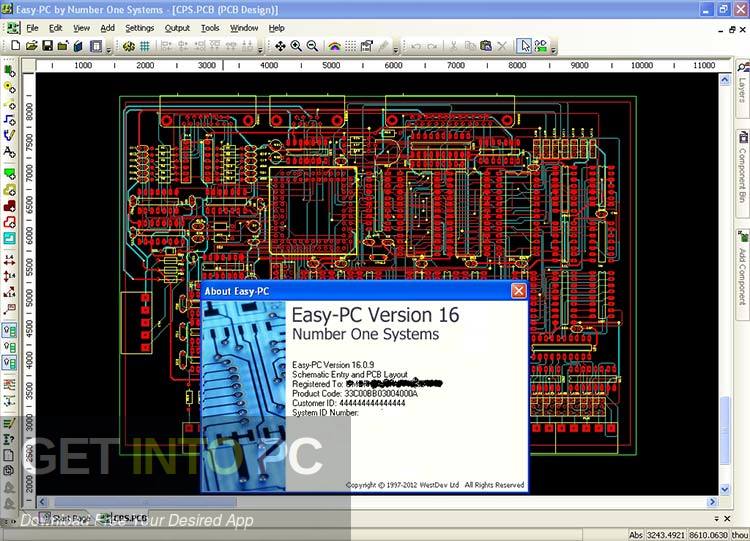Open the Output menu
Viewport: 750px width, 541px height.
click(x=177, y=28)
